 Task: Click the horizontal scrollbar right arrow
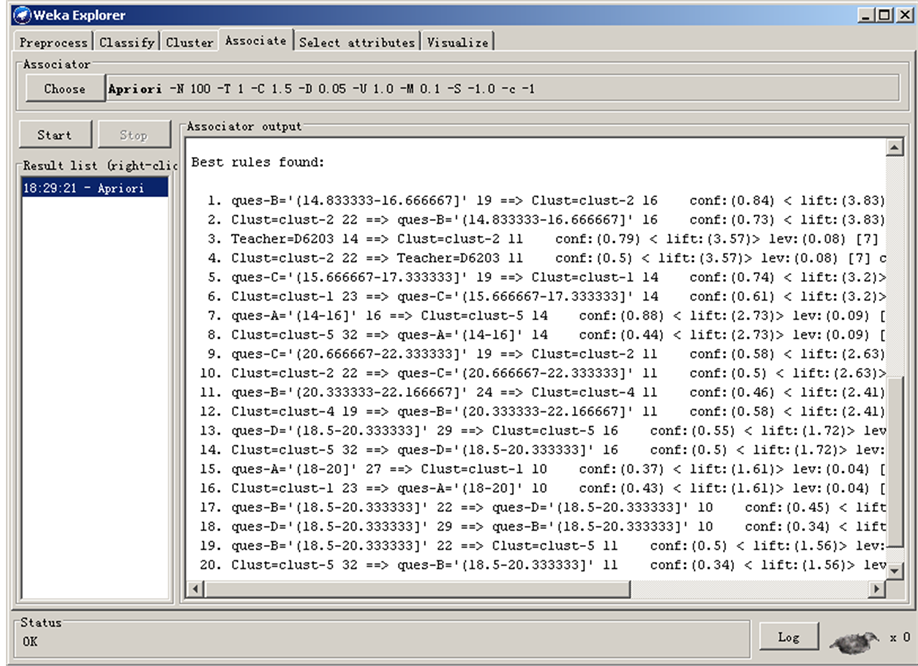(x=877, y=590)
